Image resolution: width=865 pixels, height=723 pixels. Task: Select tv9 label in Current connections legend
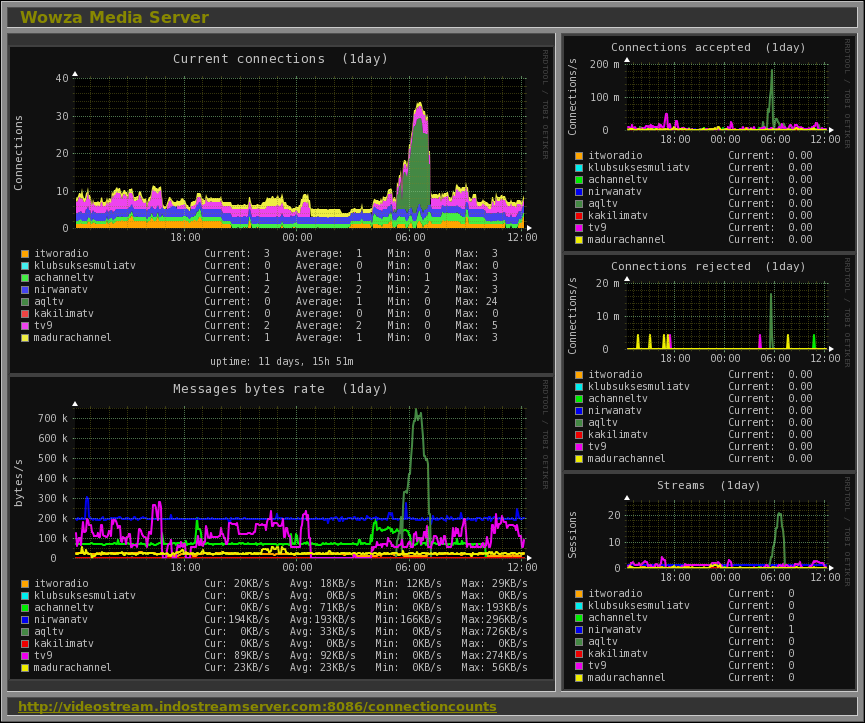[43, 326]
